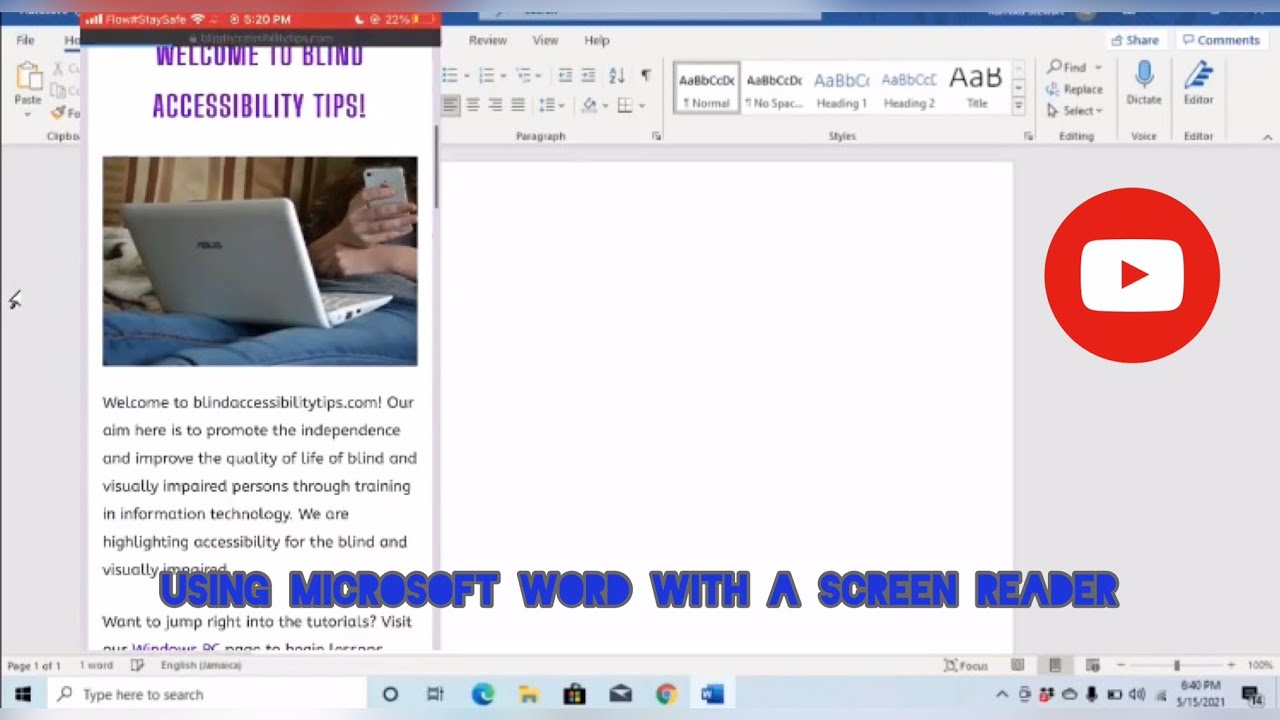Open the Comments button

[x=1220, y=40]
